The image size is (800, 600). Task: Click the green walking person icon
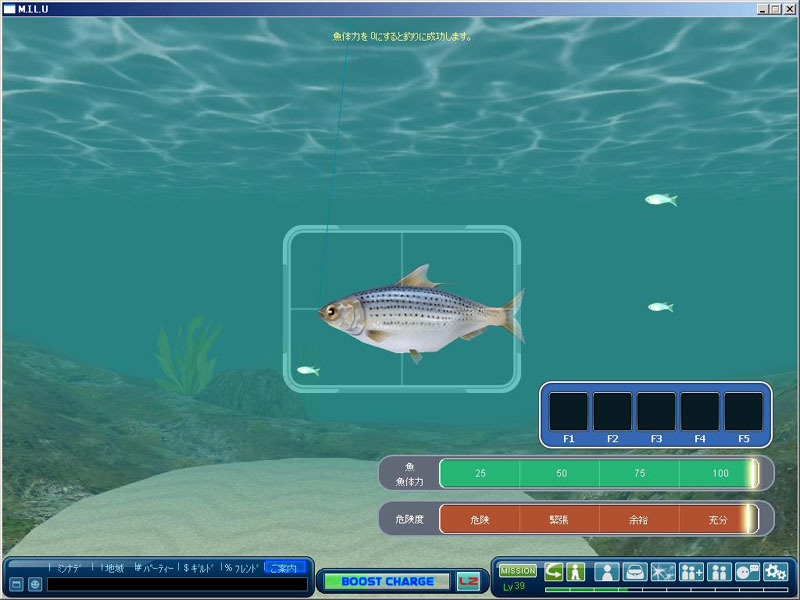(575, 572)
